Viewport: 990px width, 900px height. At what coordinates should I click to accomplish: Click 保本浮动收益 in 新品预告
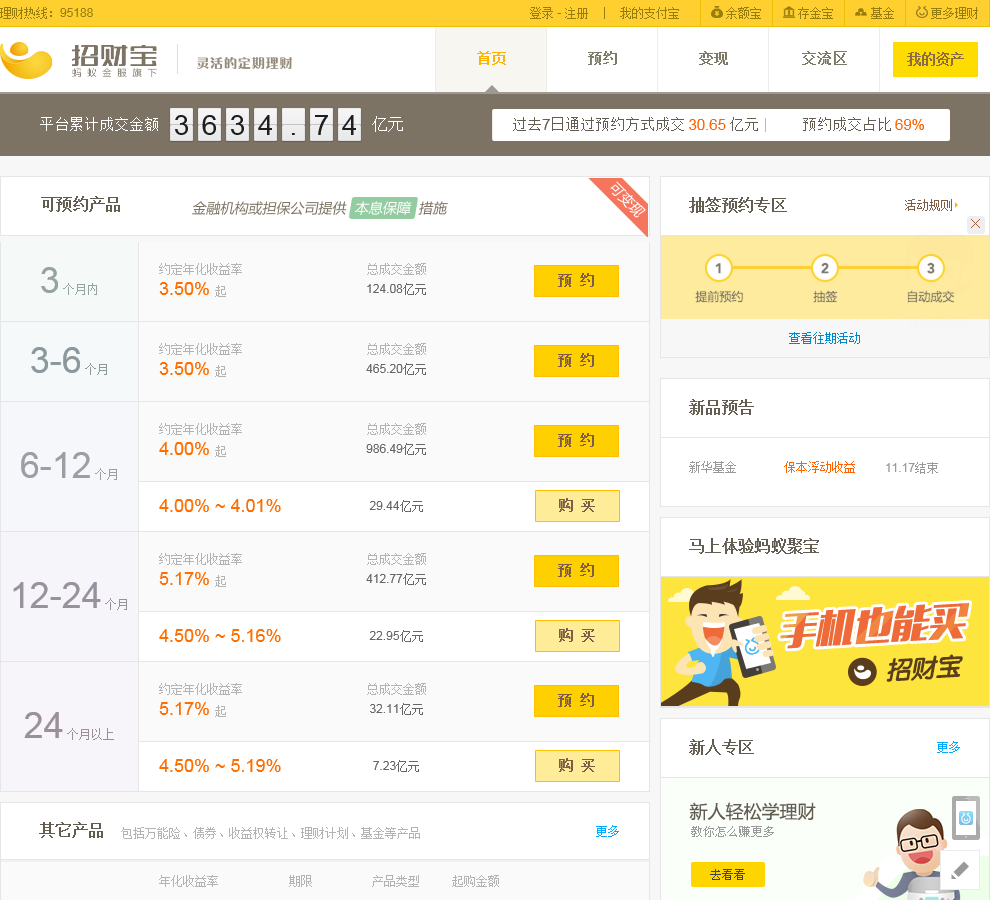(820, 467)
